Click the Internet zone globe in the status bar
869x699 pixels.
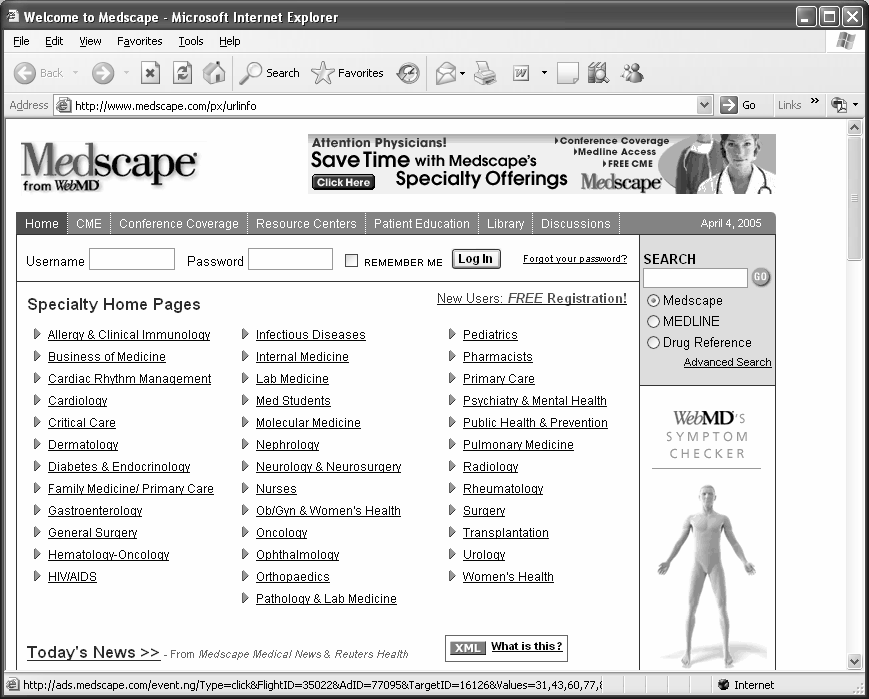(x=723, y=685)
